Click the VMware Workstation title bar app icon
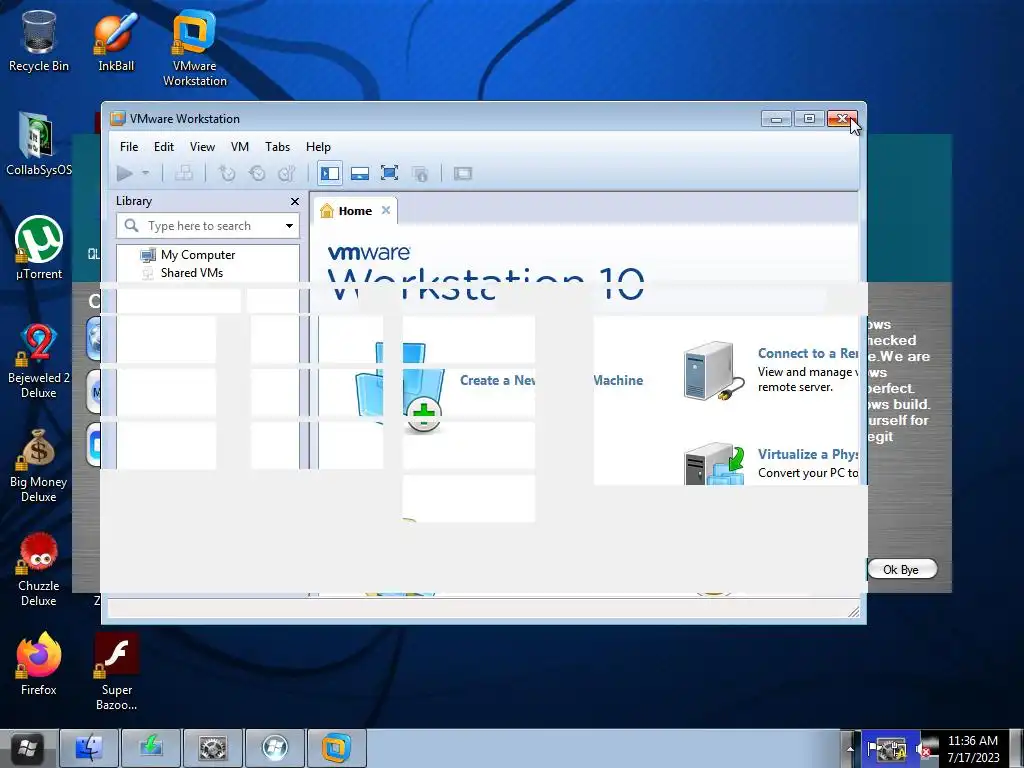 (x=118, y=119)
